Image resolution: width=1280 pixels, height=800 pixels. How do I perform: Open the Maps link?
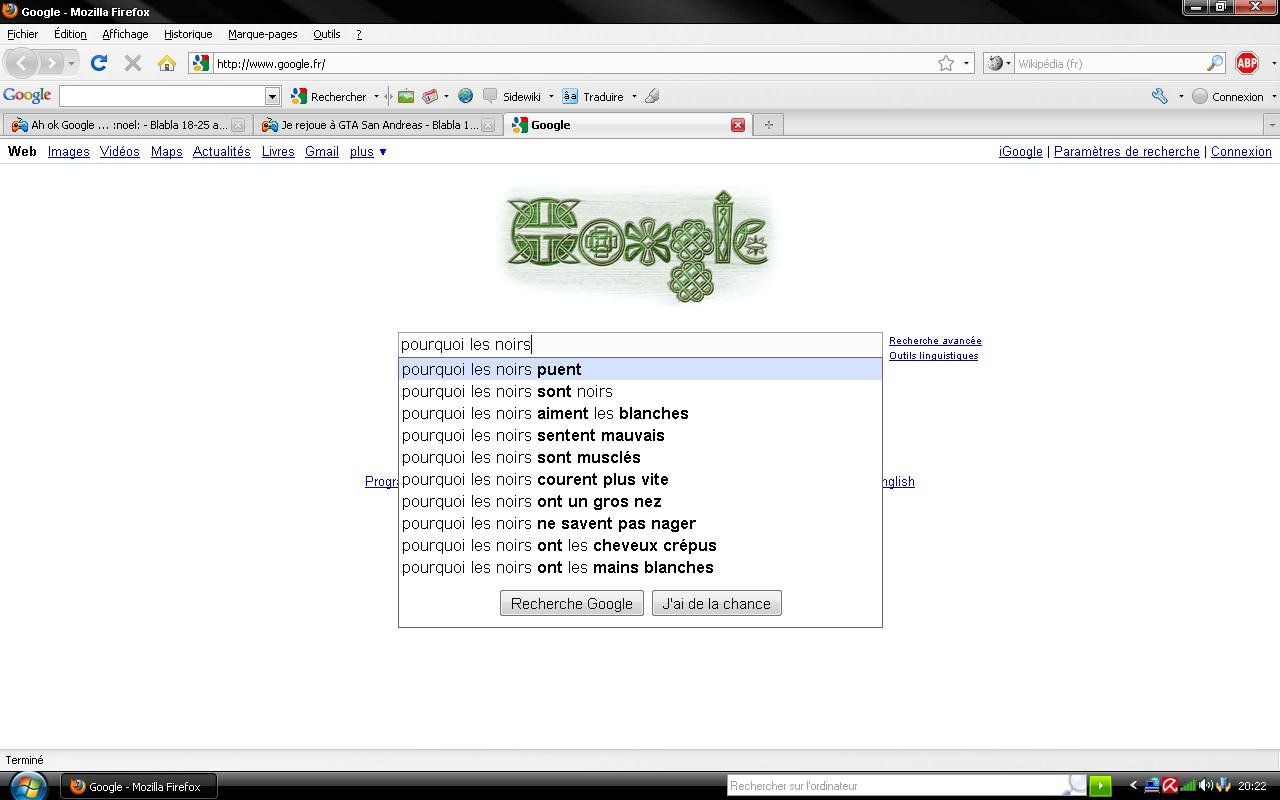coord(166,152)
